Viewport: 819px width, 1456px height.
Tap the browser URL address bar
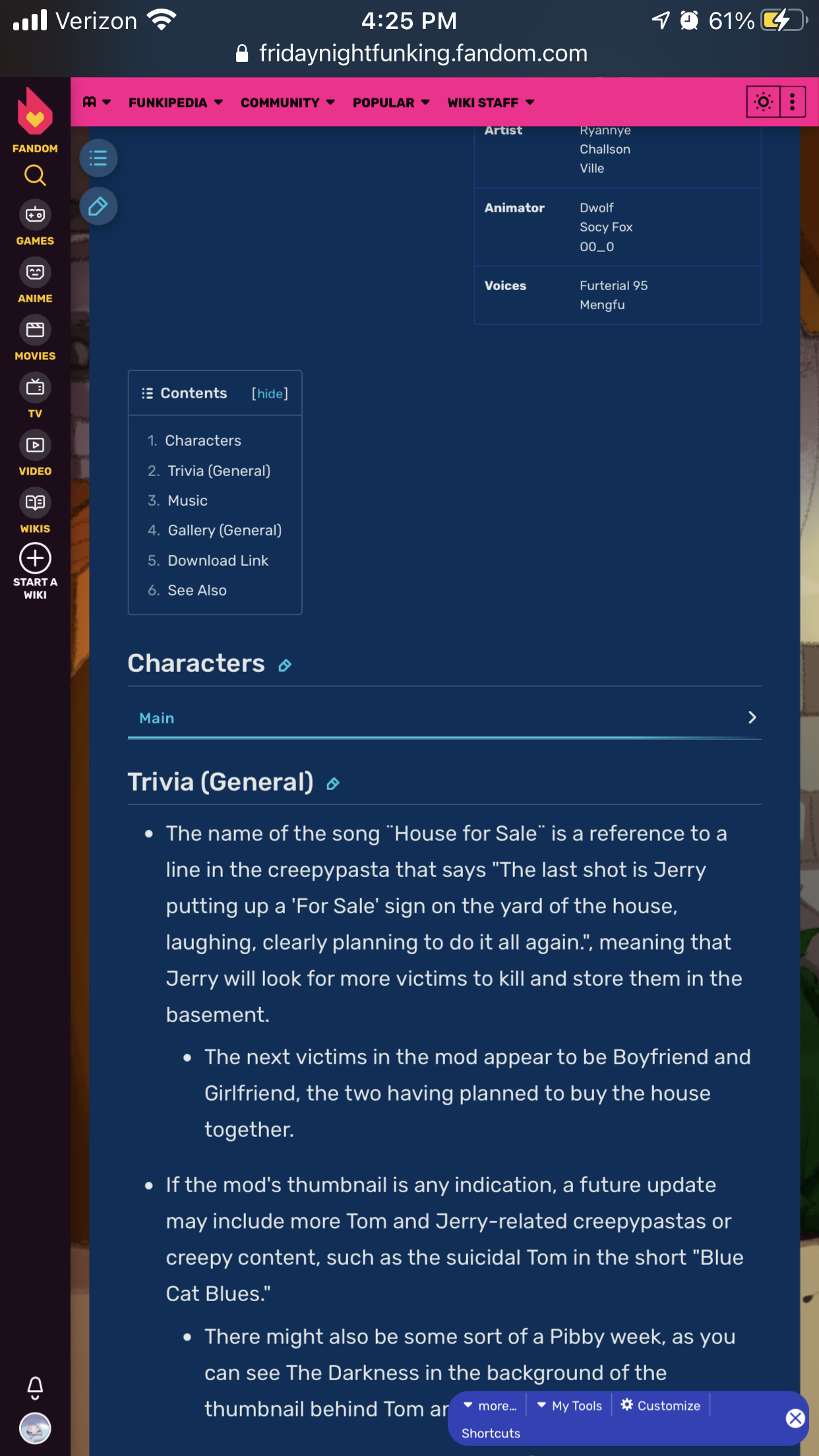(x=410, y=53)
